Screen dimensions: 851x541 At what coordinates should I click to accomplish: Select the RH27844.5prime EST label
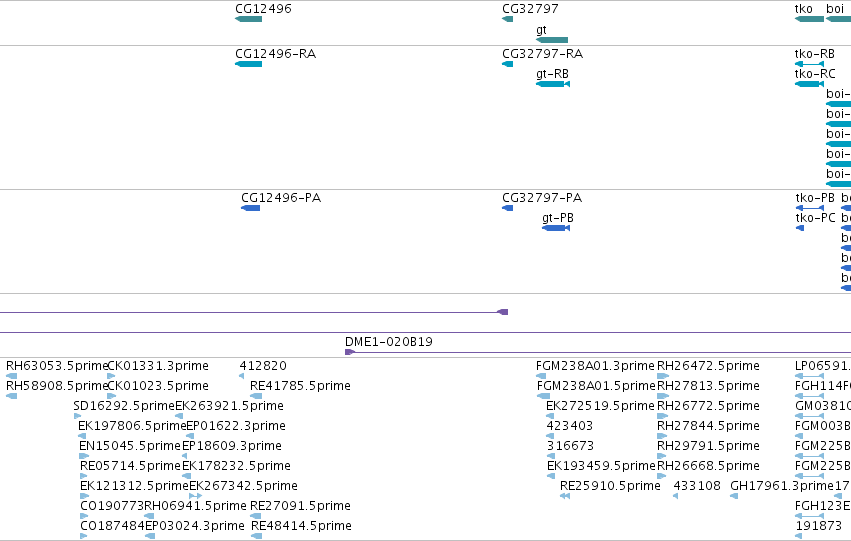(x=708, y=426)
